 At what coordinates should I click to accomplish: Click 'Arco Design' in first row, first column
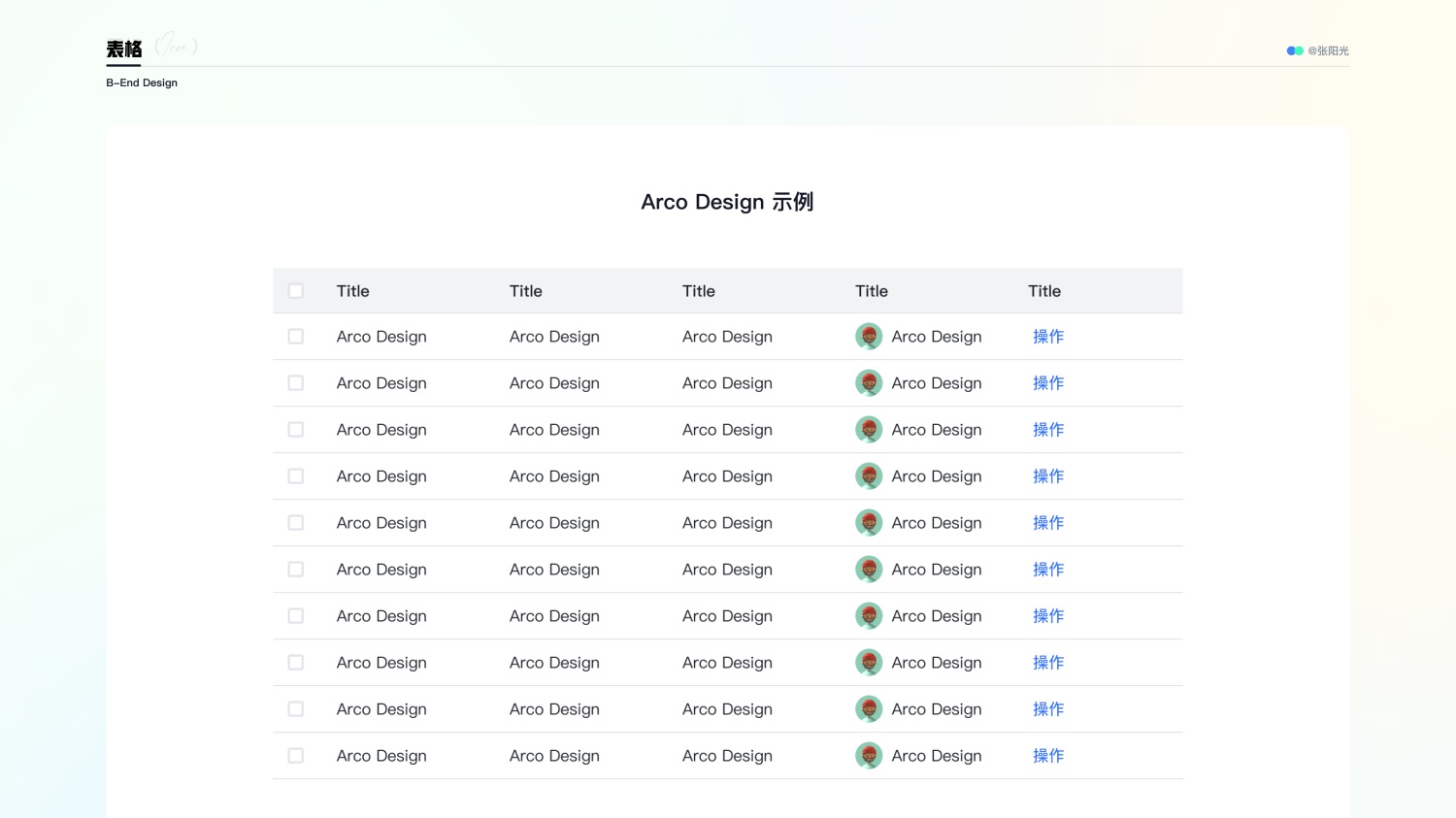click(381, 337)
